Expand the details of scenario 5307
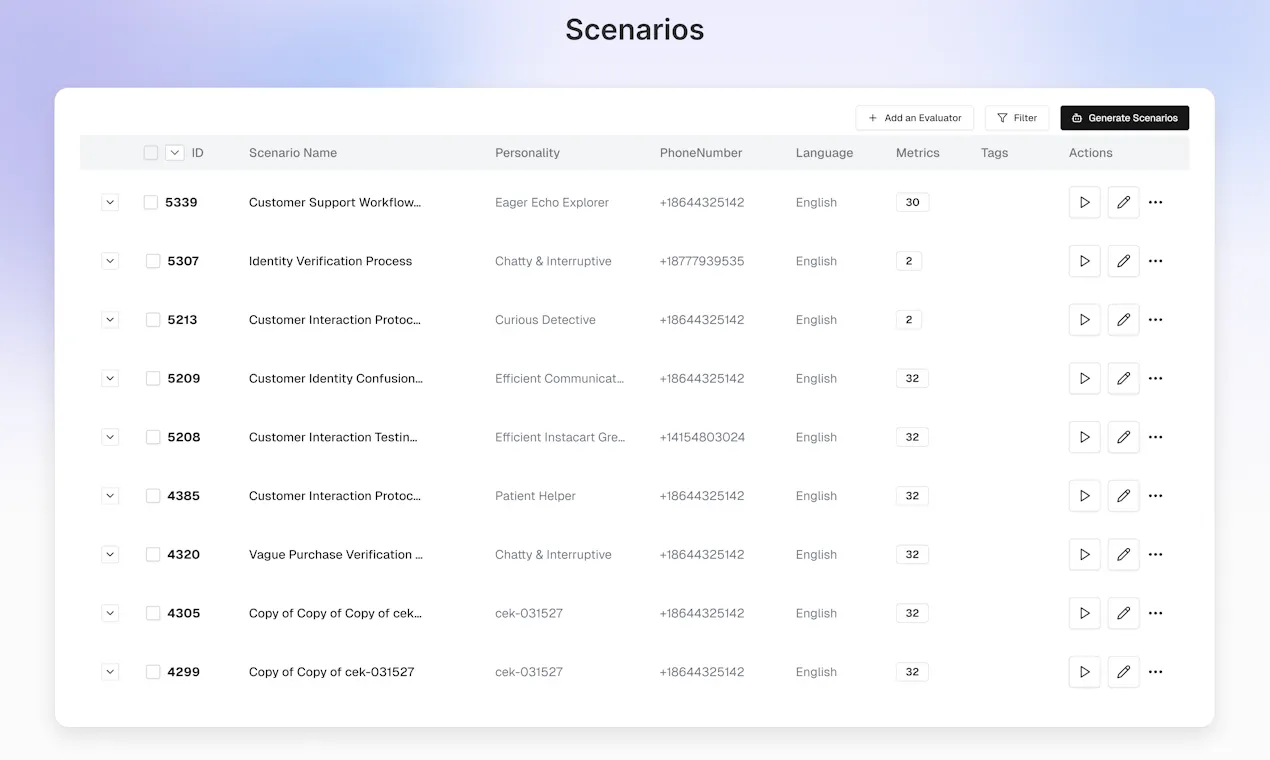Screen dimensions: 1270x760 110,261
